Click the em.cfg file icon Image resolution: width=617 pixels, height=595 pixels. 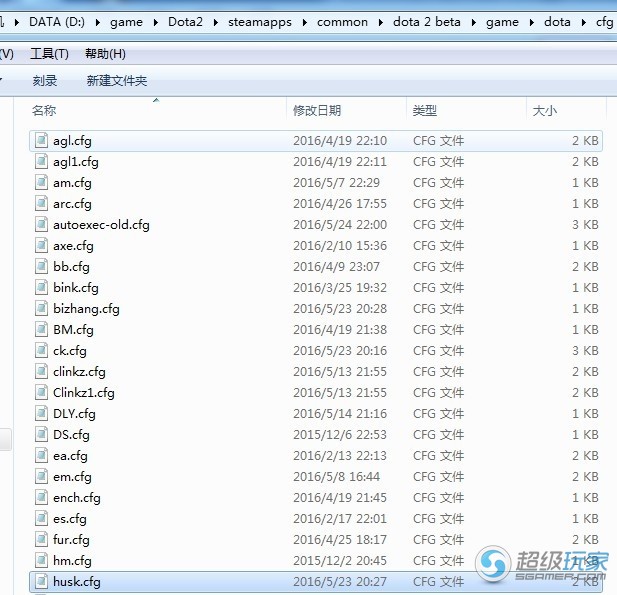pyautogui.click(x=41, y=476)
